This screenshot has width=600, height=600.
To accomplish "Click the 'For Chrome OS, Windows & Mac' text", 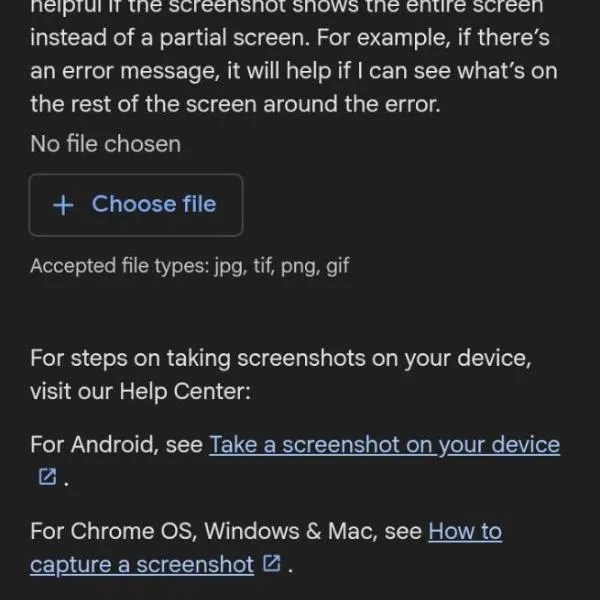I will click(225, 531).
